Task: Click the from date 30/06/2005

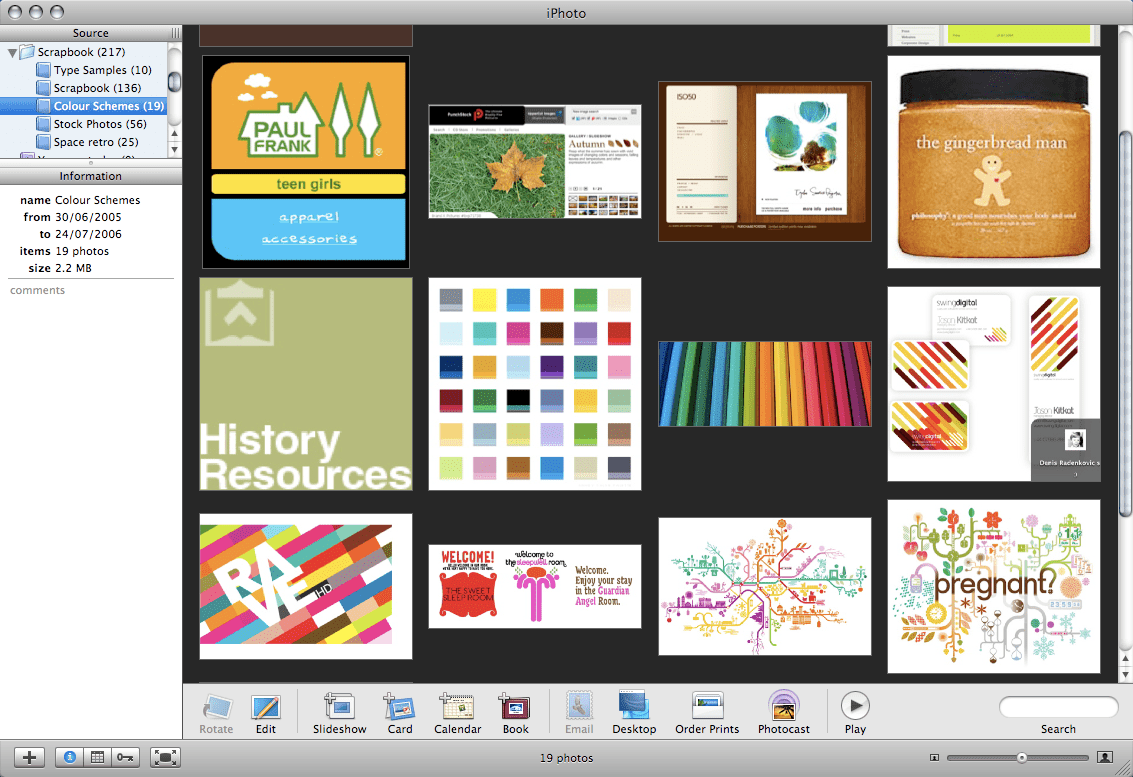Action: [x=88, y=217]
